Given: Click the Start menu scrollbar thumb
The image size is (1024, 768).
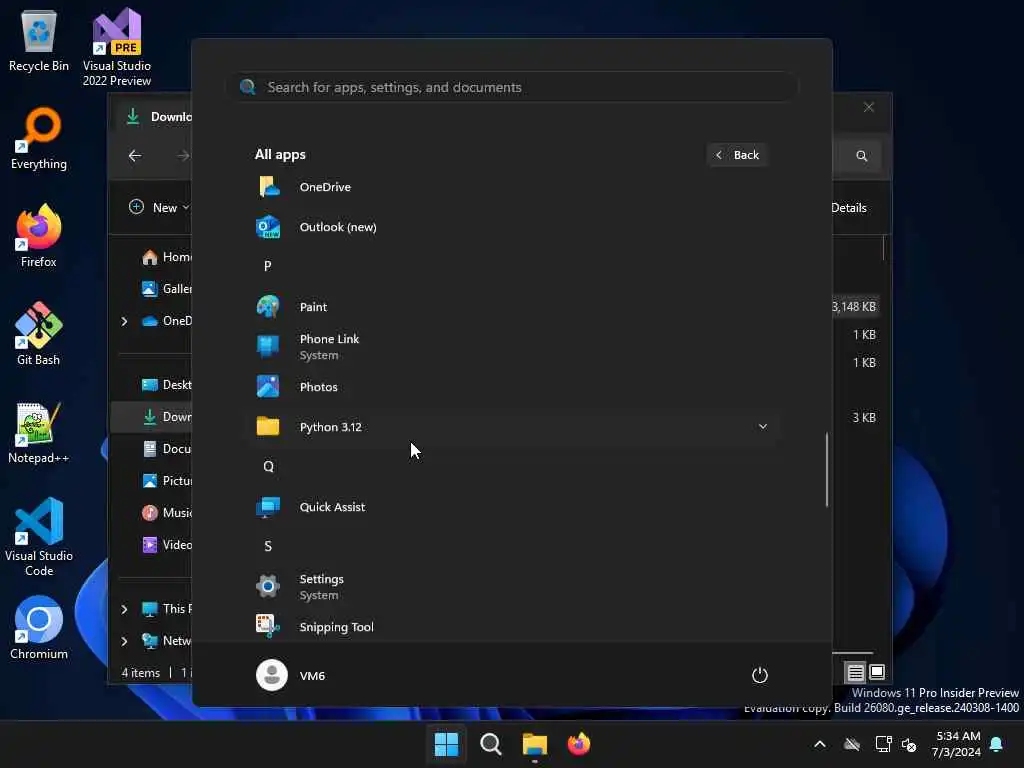Looking at the screenshot, I should (827, 469).
